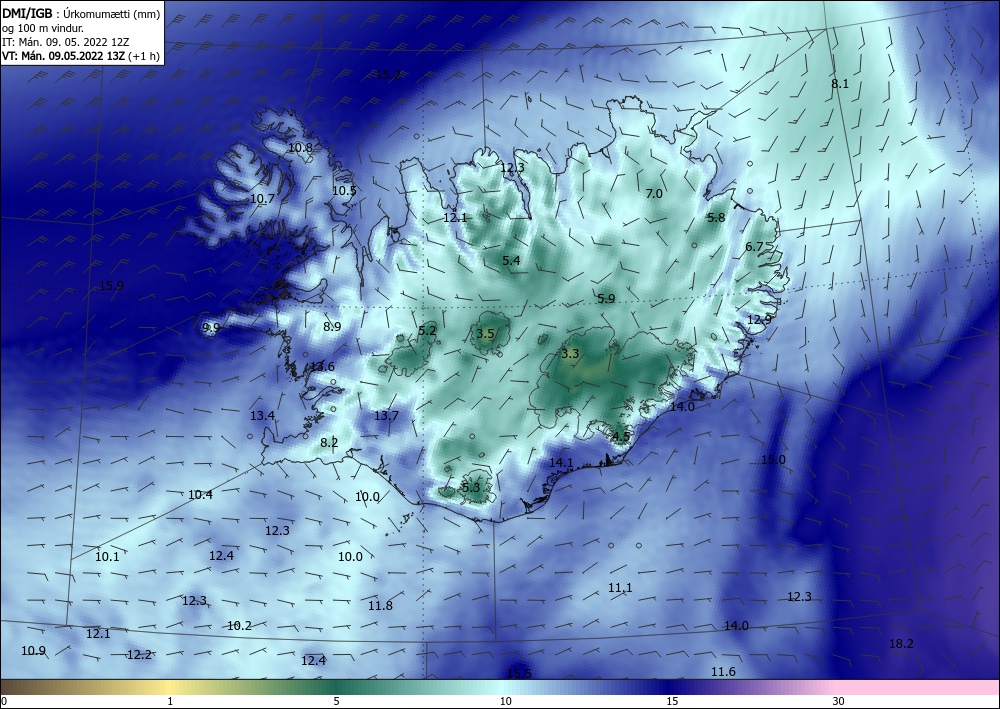Click the 15.9 value over the sea
1000x709 pixels.
pyautogui.click(x=112, y=286)
